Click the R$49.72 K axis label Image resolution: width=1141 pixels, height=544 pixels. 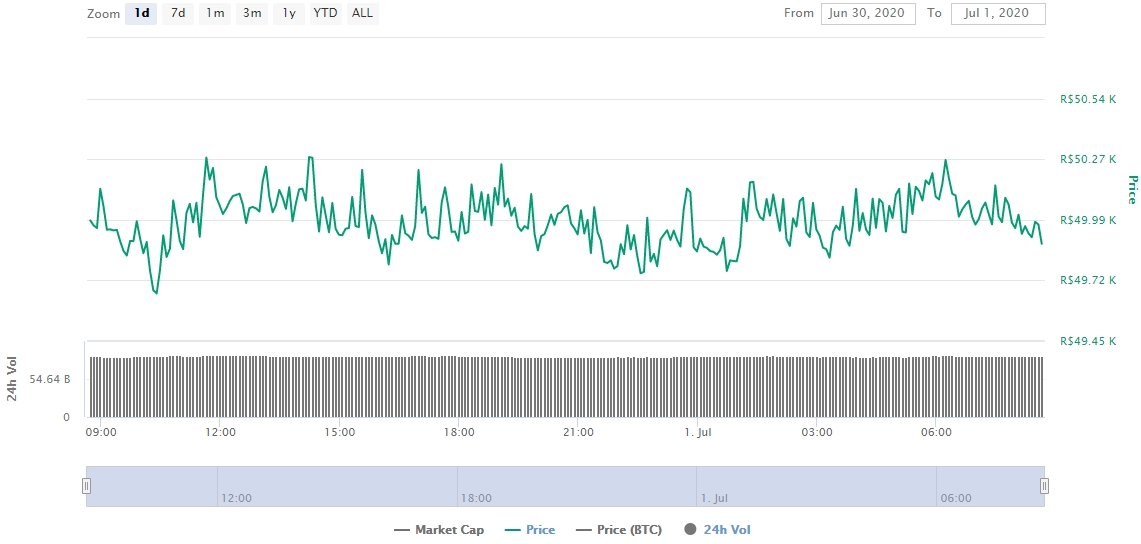(1088, 280)
